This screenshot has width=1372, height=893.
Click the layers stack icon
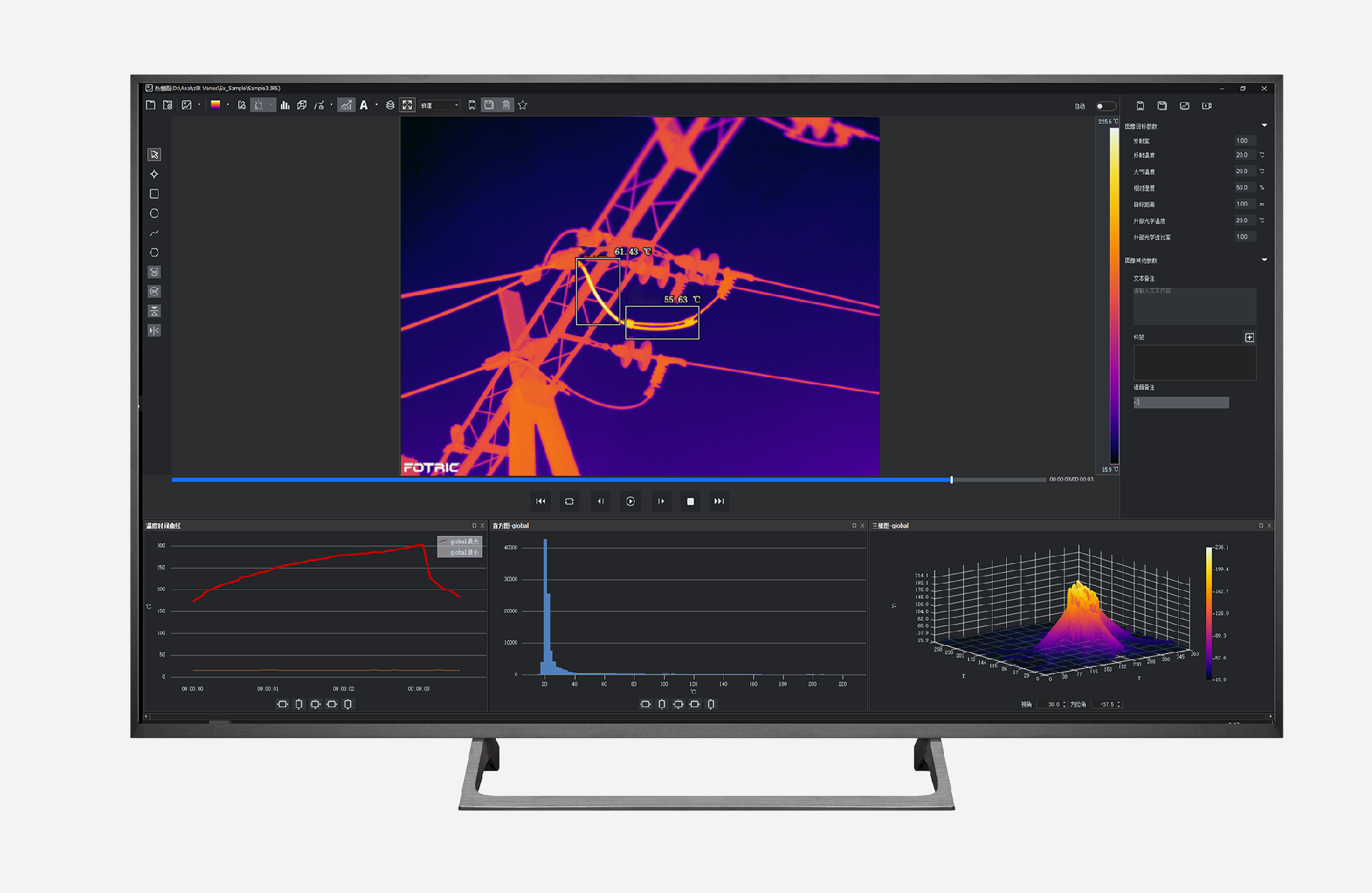(390, 105)
